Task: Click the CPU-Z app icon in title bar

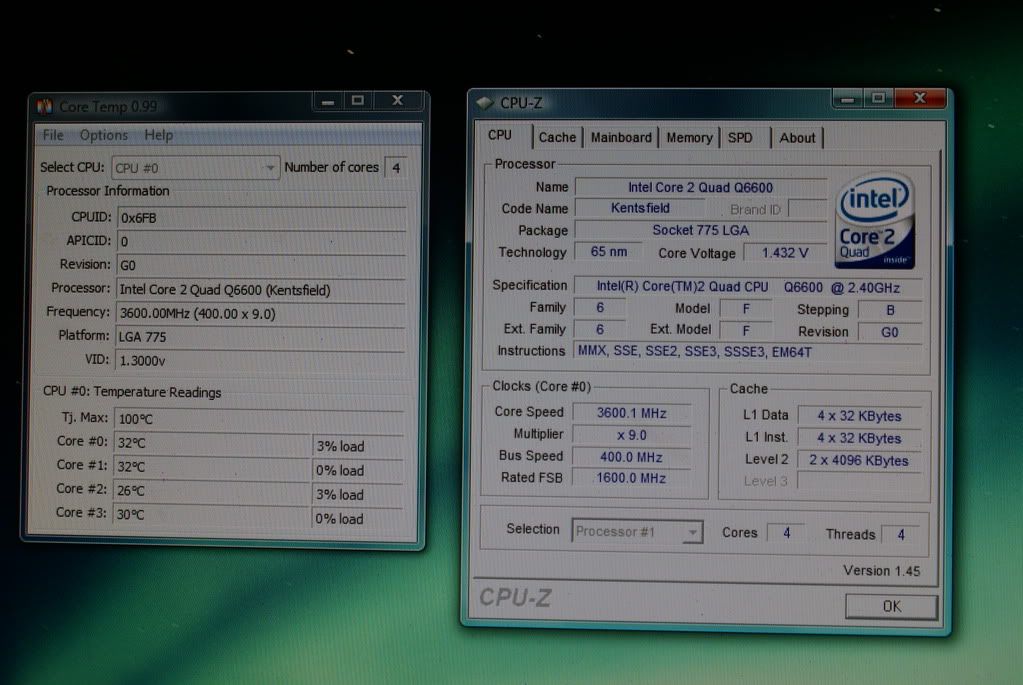Action: [x=485, y=103]
